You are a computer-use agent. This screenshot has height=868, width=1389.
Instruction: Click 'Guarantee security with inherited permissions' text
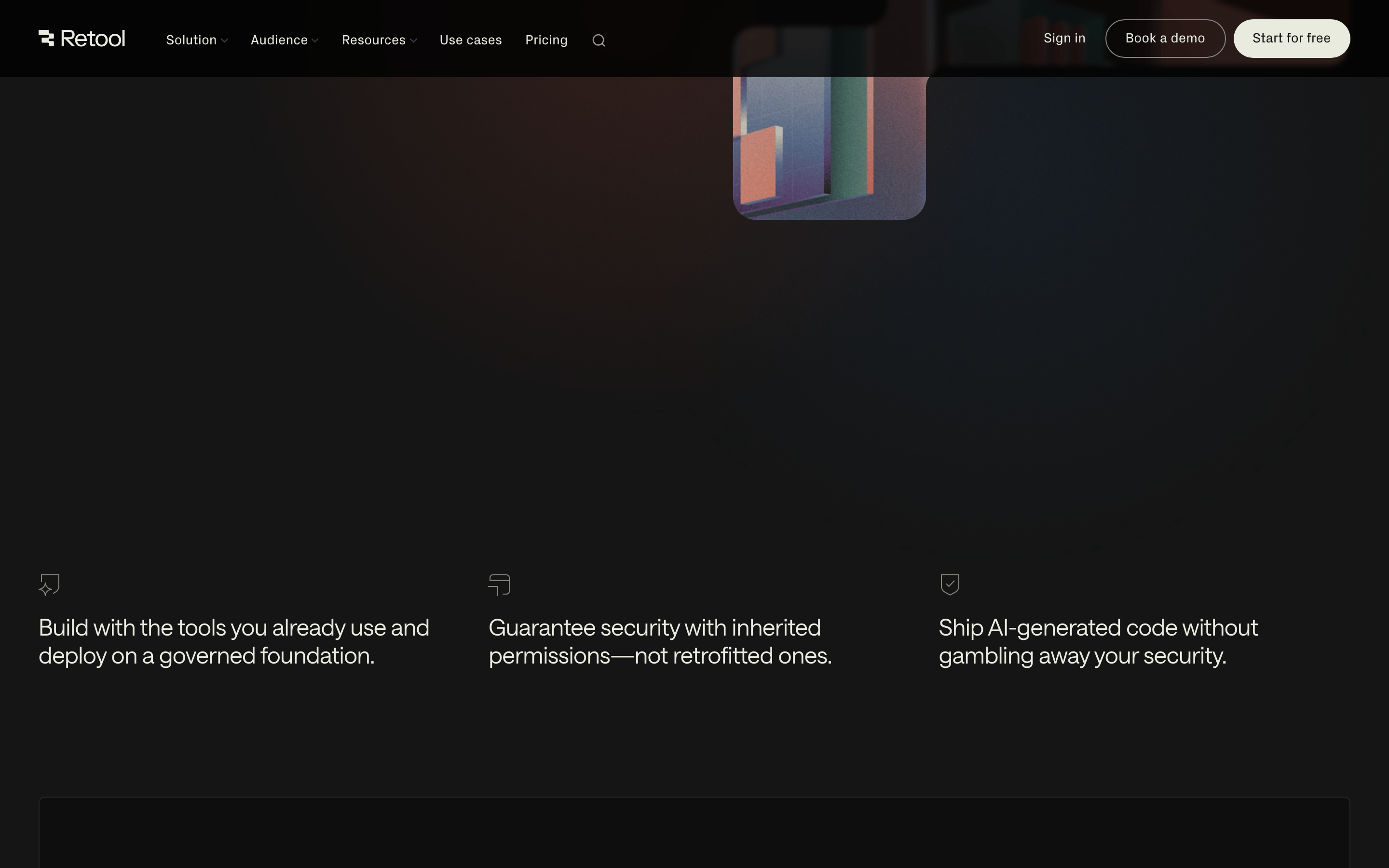coord(660,642)
